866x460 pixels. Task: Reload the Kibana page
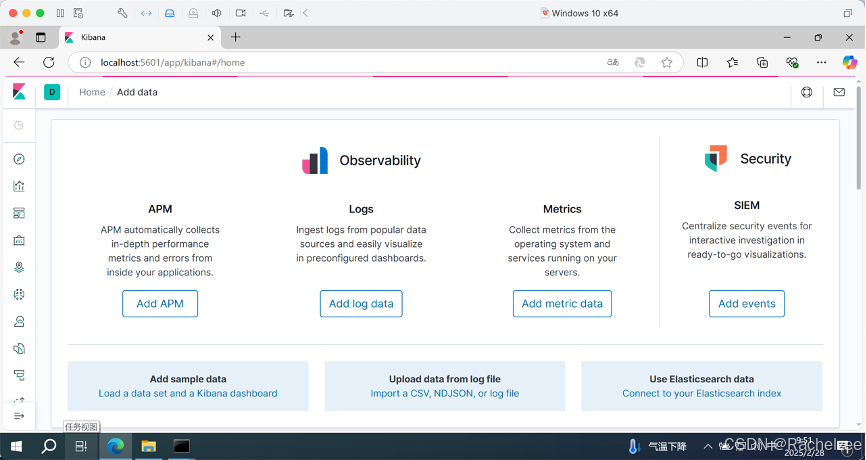point(49,62)
